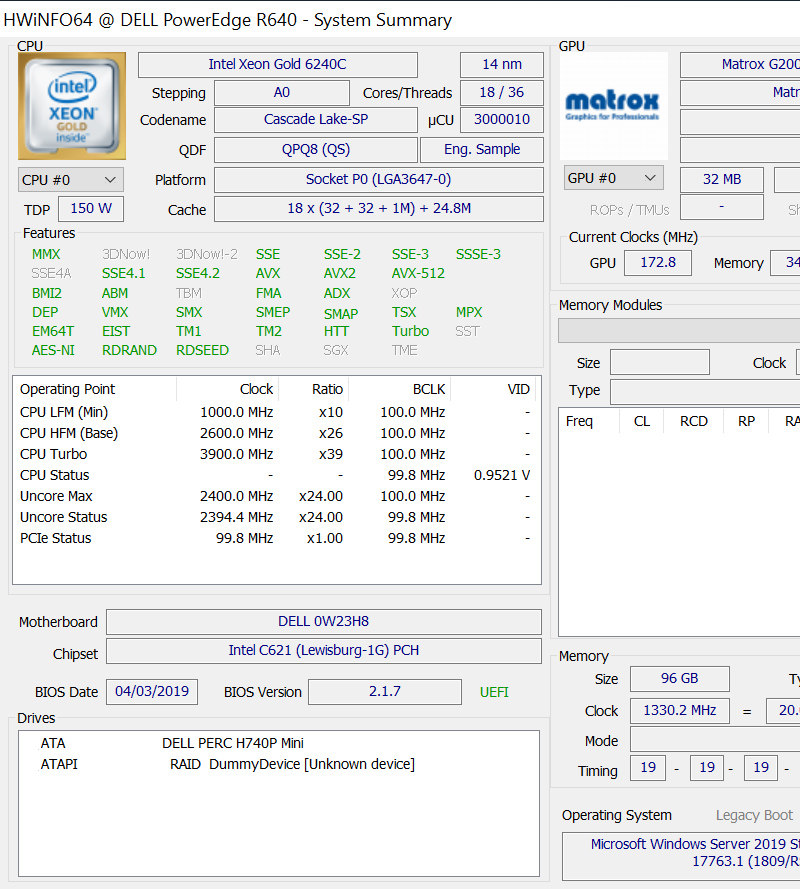Image resolution: width=800 pixels, height=889 pixels.
Task: Click the CPU Status VID value 0.9521 V
Action: 502,475
